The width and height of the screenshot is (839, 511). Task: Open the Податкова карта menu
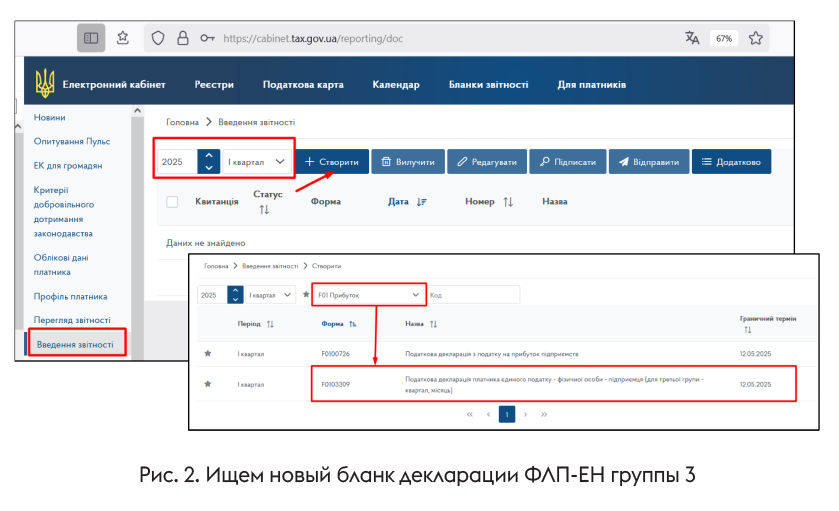tap(303, 85)
